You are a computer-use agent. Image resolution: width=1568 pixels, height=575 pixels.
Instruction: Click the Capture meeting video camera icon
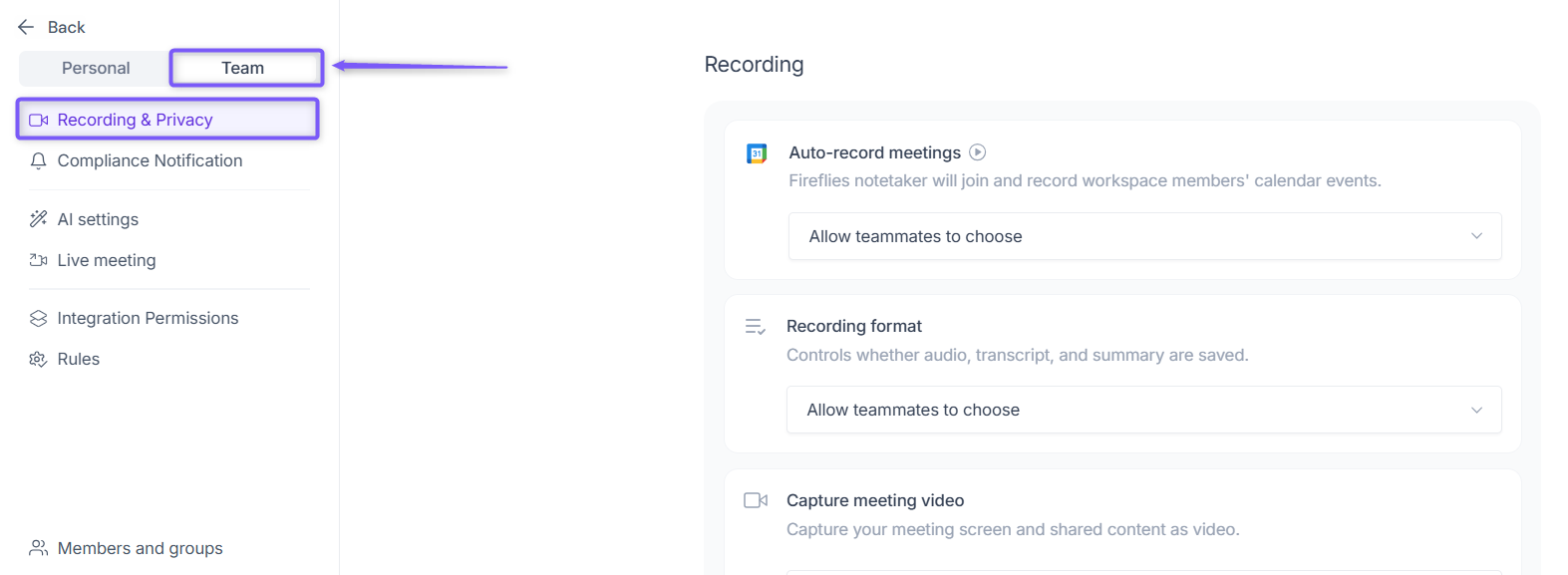tap(756, 500)
